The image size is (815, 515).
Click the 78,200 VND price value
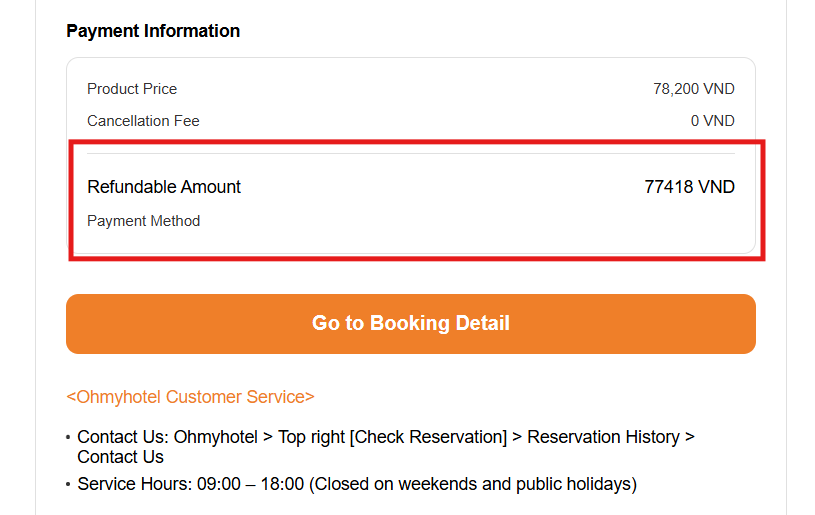693,89
